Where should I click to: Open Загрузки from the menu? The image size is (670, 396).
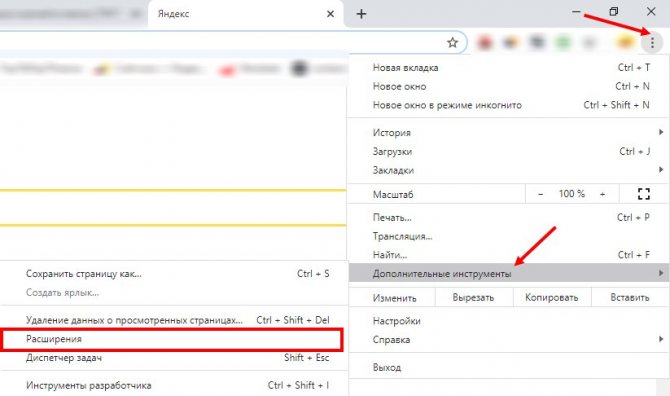point(508,151)
